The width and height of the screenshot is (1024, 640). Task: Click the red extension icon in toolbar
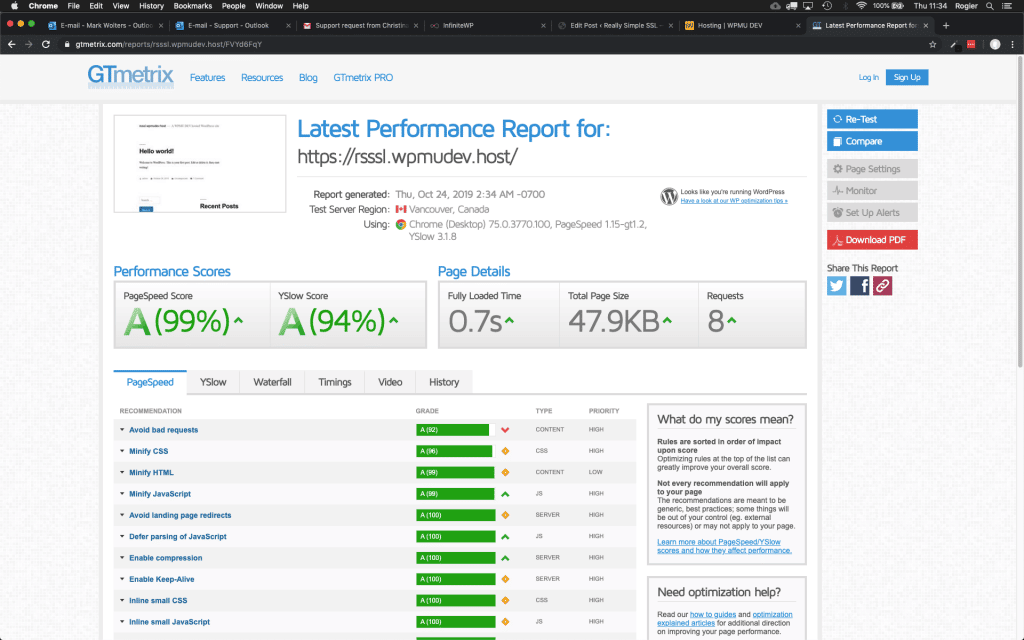pyautogui.click(x=971, y=44)
